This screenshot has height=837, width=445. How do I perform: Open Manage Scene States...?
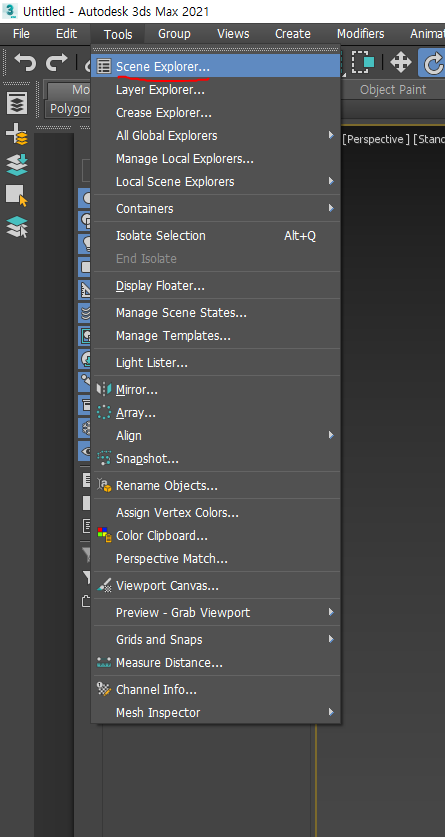216,313
